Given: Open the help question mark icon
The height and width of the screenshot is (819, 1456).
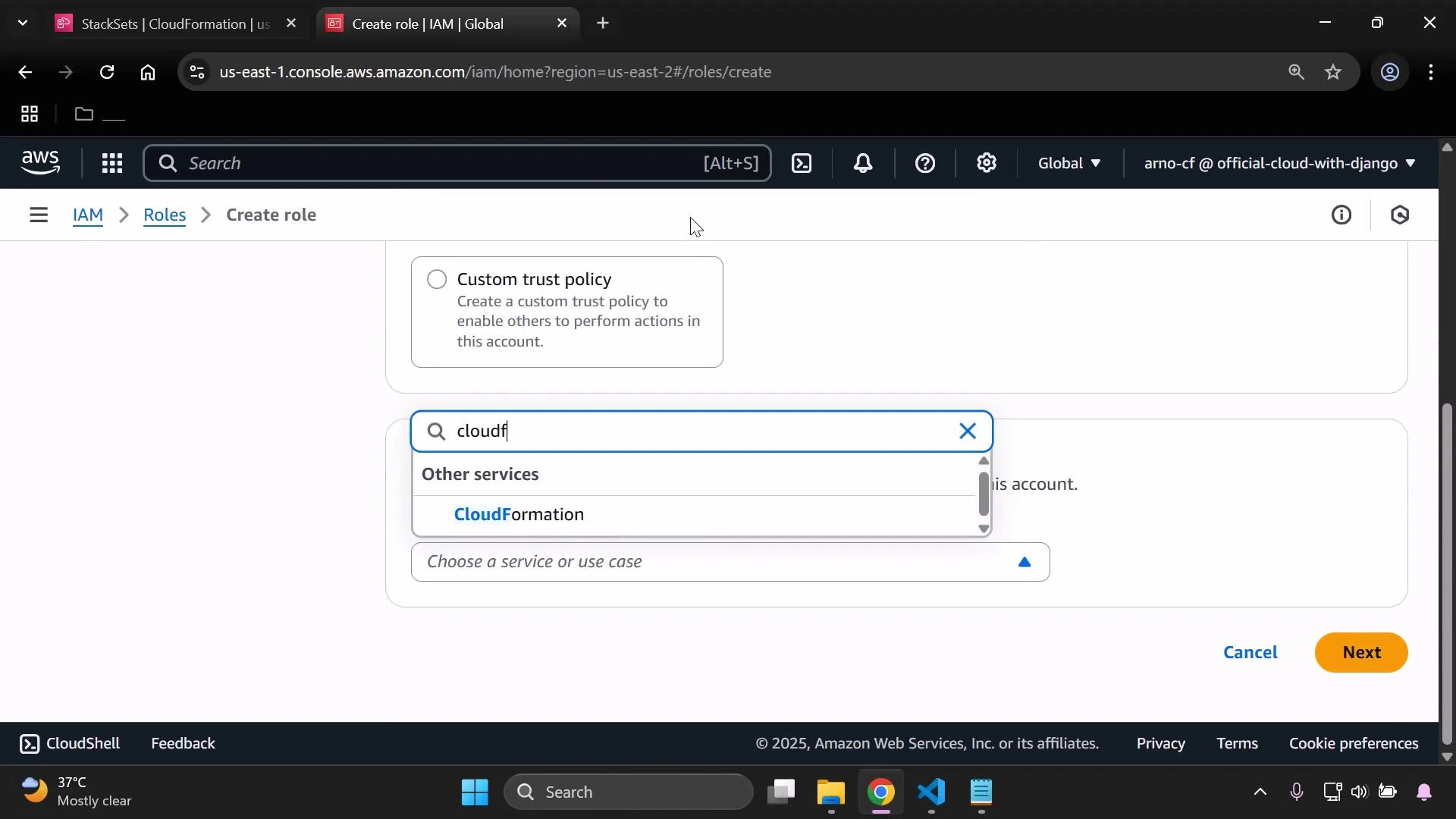Looking at the screenshot, I should pyautogui.click(x=925, y=163).
